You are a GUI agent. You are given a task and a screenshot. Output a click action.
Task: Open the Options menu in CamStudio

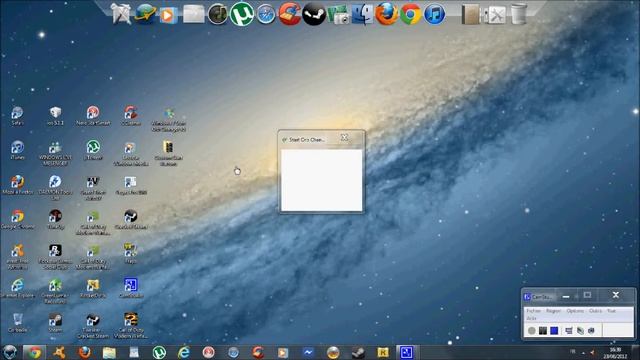[575, 311]
